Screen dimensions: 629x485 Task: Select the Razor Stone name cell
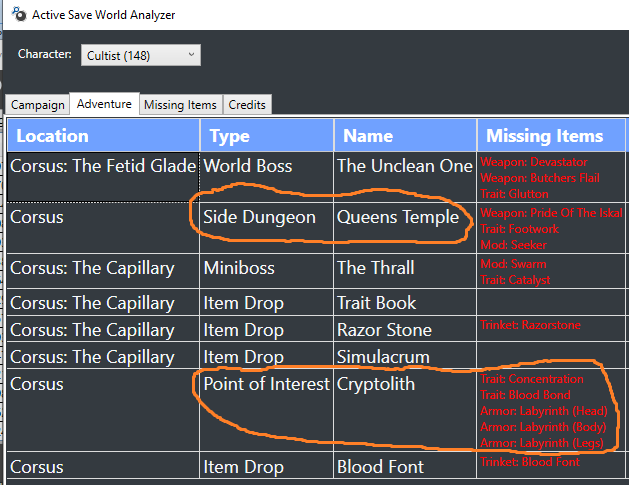(405, 329)
